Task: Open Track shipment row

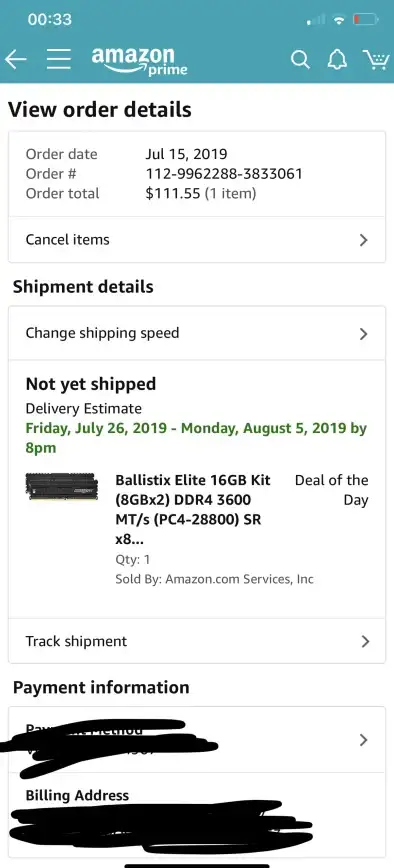Action: [197, 641]
